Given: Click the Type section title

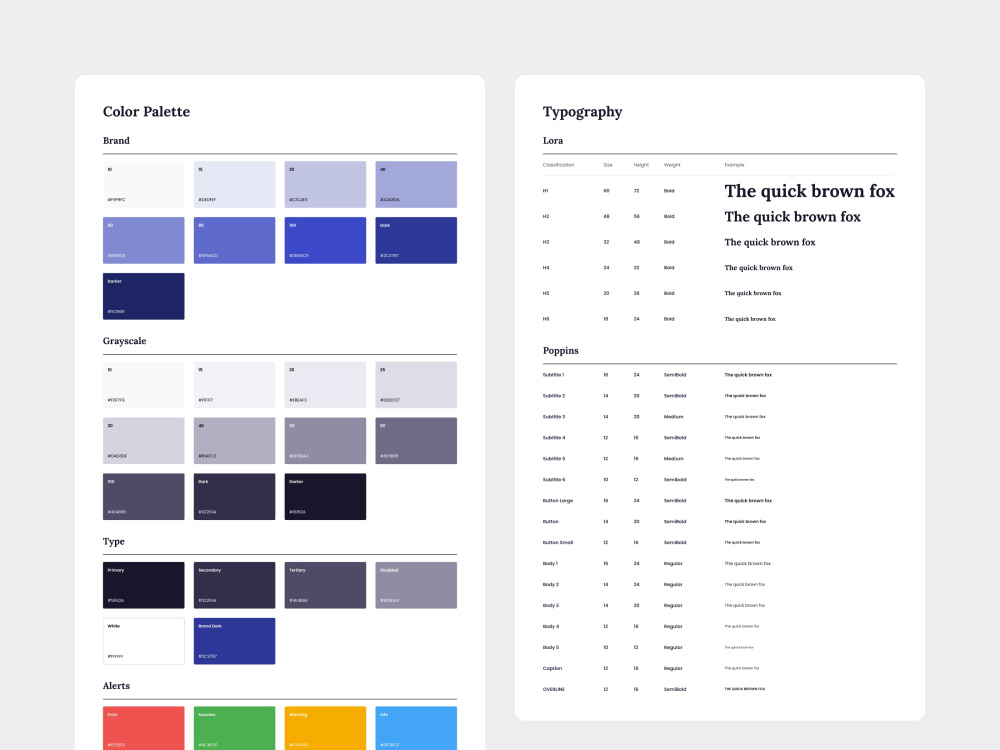Looking at the screenshot, I should 114,541.
